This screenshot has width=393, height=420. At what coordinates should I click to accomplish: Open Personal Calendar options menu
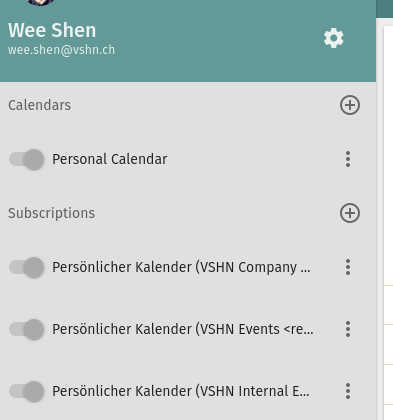click(348, 159)
